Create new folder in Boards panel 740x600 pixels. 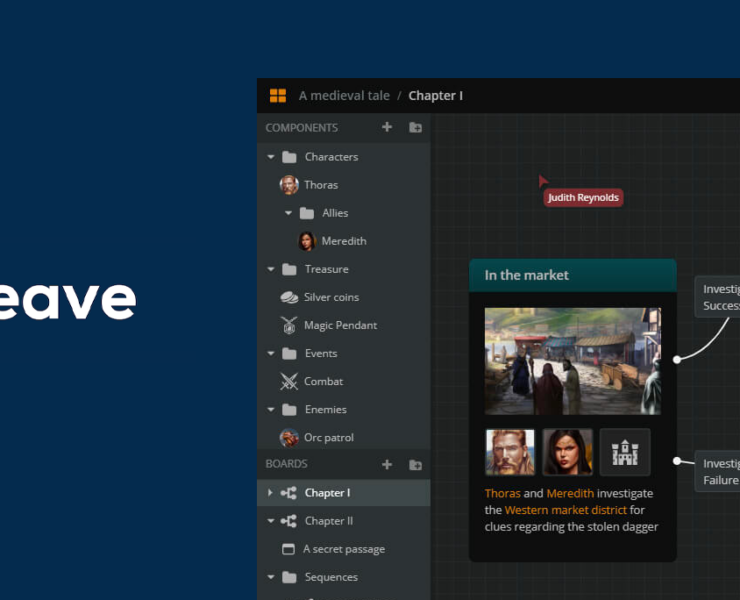tap(415, 464)
